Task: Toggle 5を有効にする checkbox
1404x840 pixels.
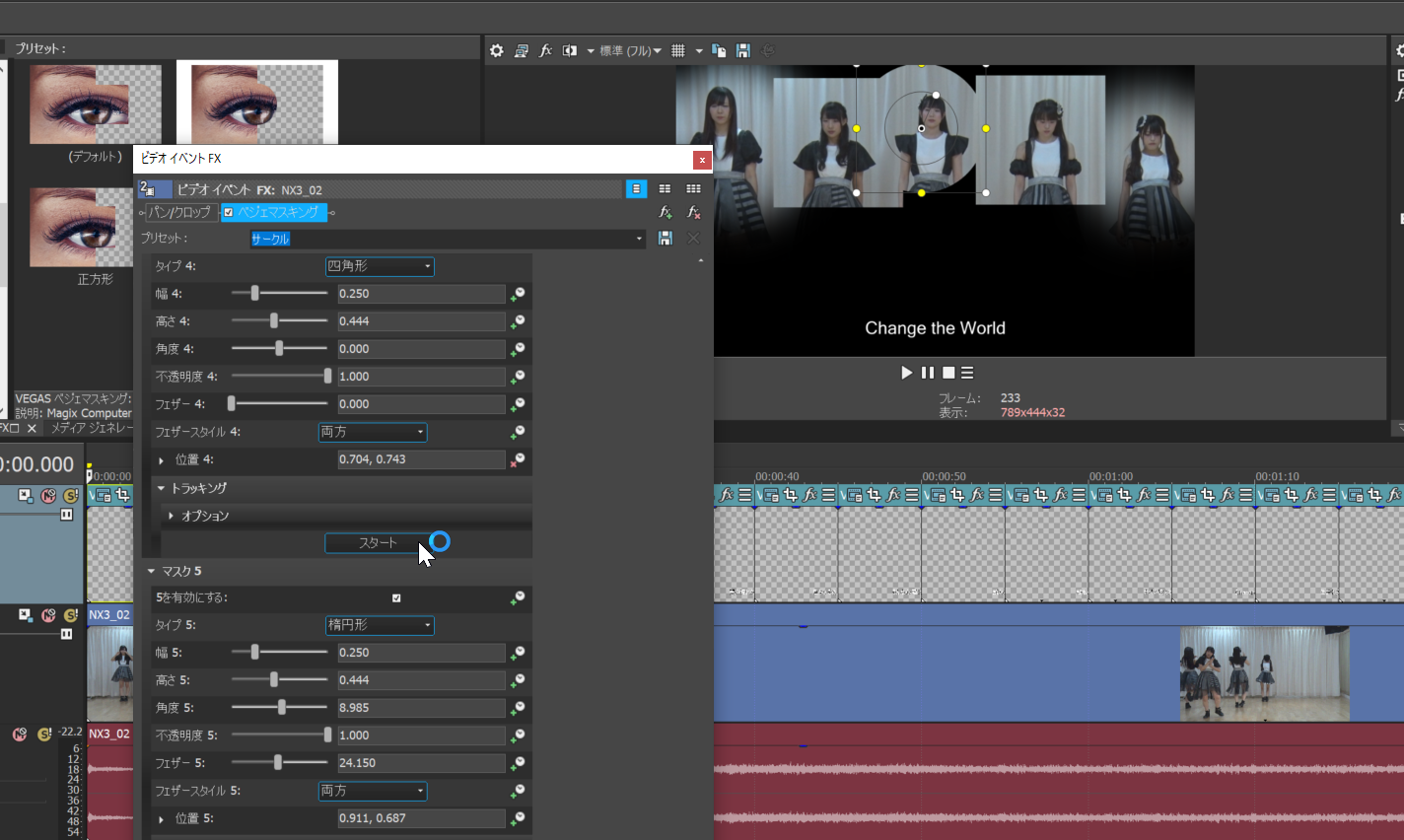Action: 396,597
